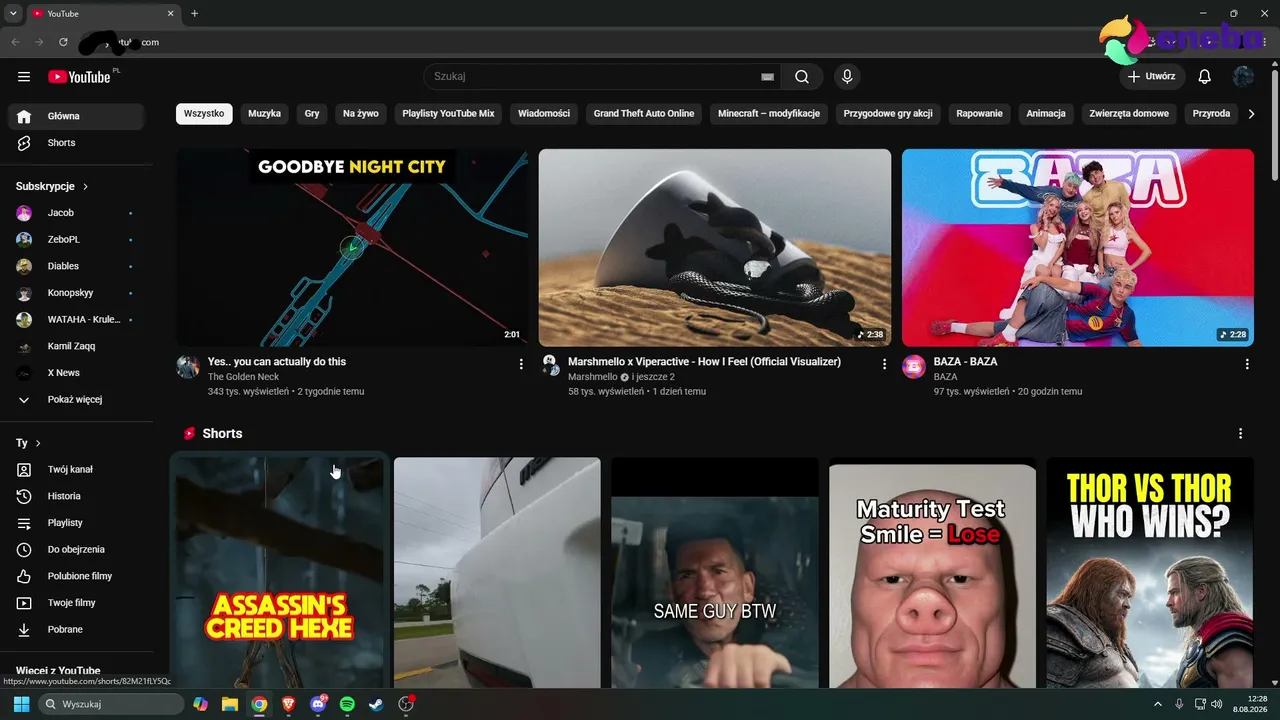Open the Konopskyy subscription channel
The height and width of the screenshot is (720, 1280).
[76, 293]
